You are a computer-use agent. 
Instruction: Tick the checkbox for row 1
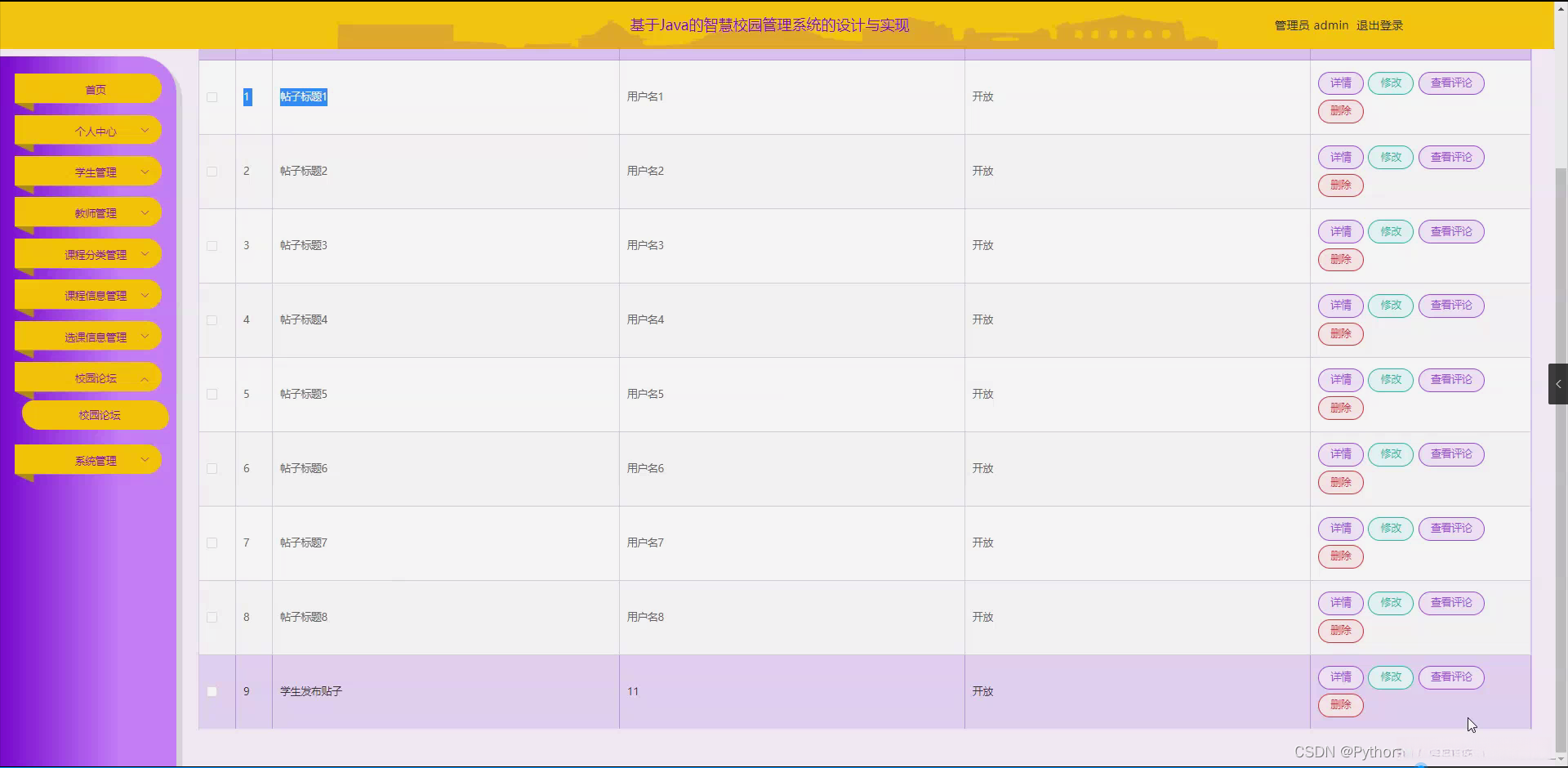click(212, 97)
